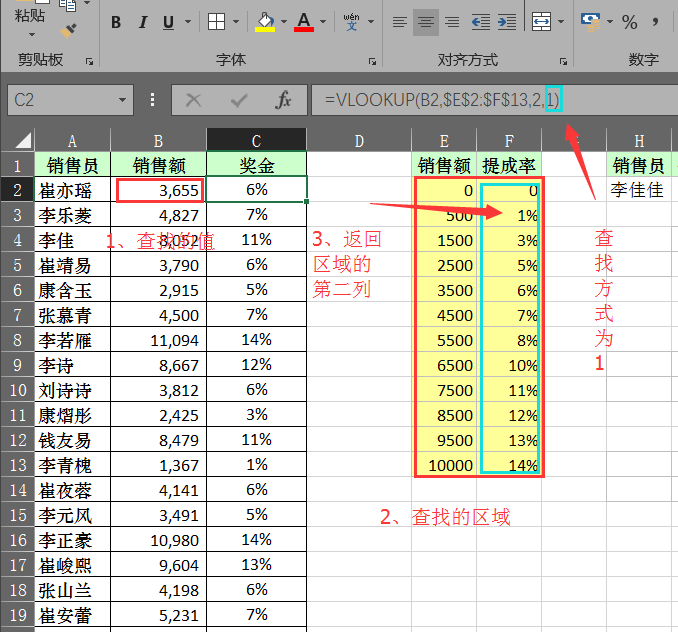
Task: Select column H header
Action: (639, 140)
